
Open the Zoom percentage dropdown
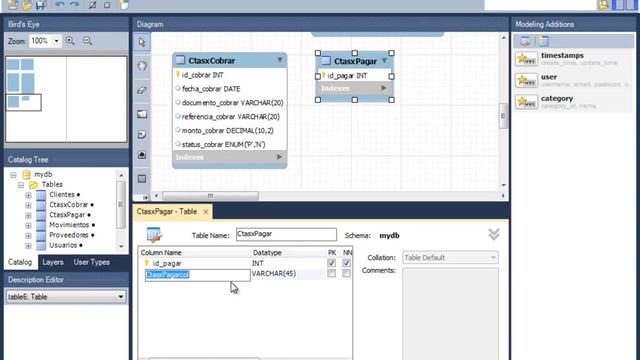pos(56,41)
